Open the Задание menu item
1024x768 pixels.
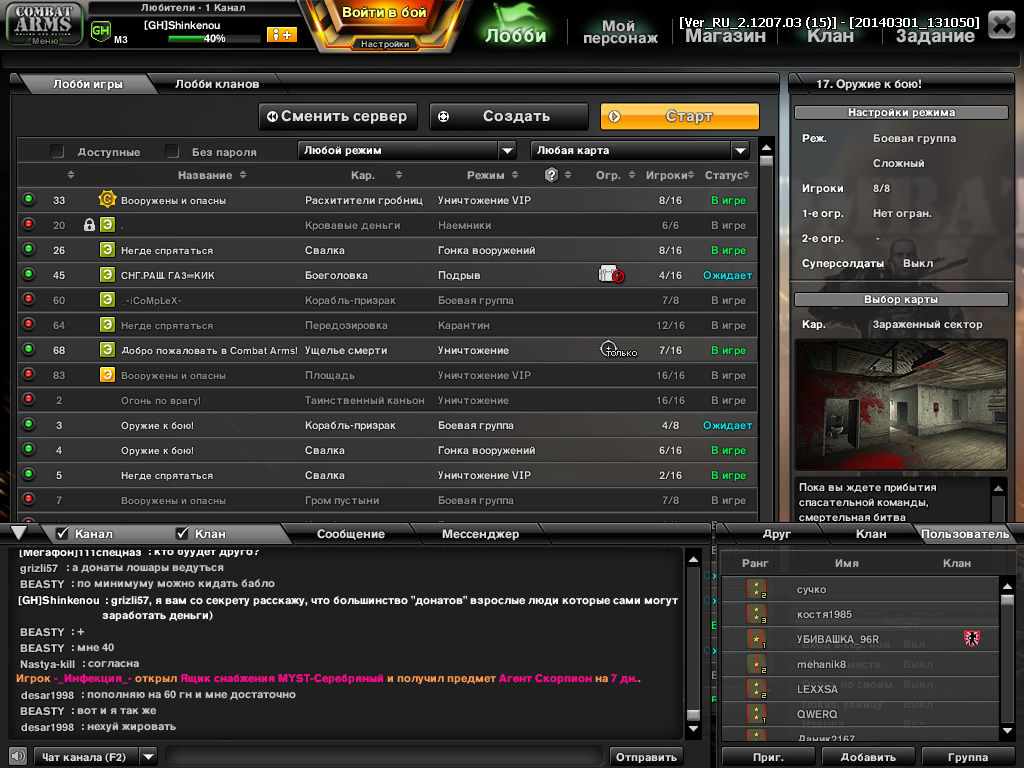click(935, 35)
